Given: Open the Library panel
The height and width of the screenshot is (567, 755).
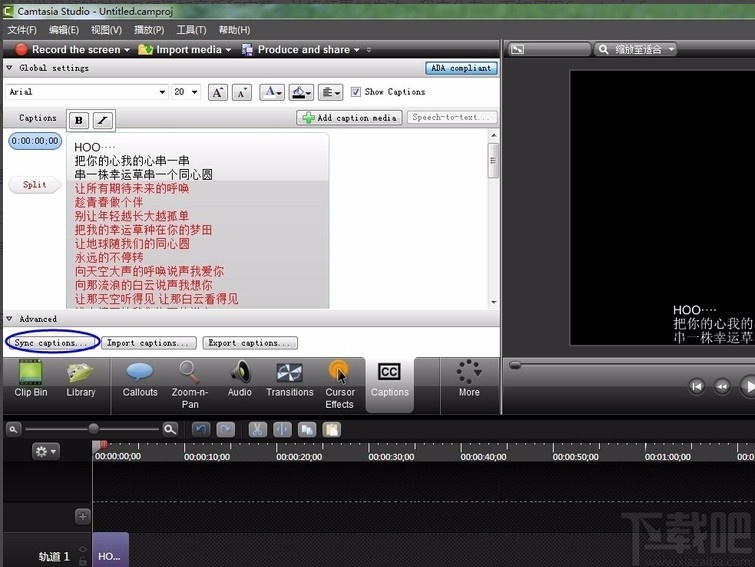Looking at the screenshot, I should (80, 379).
